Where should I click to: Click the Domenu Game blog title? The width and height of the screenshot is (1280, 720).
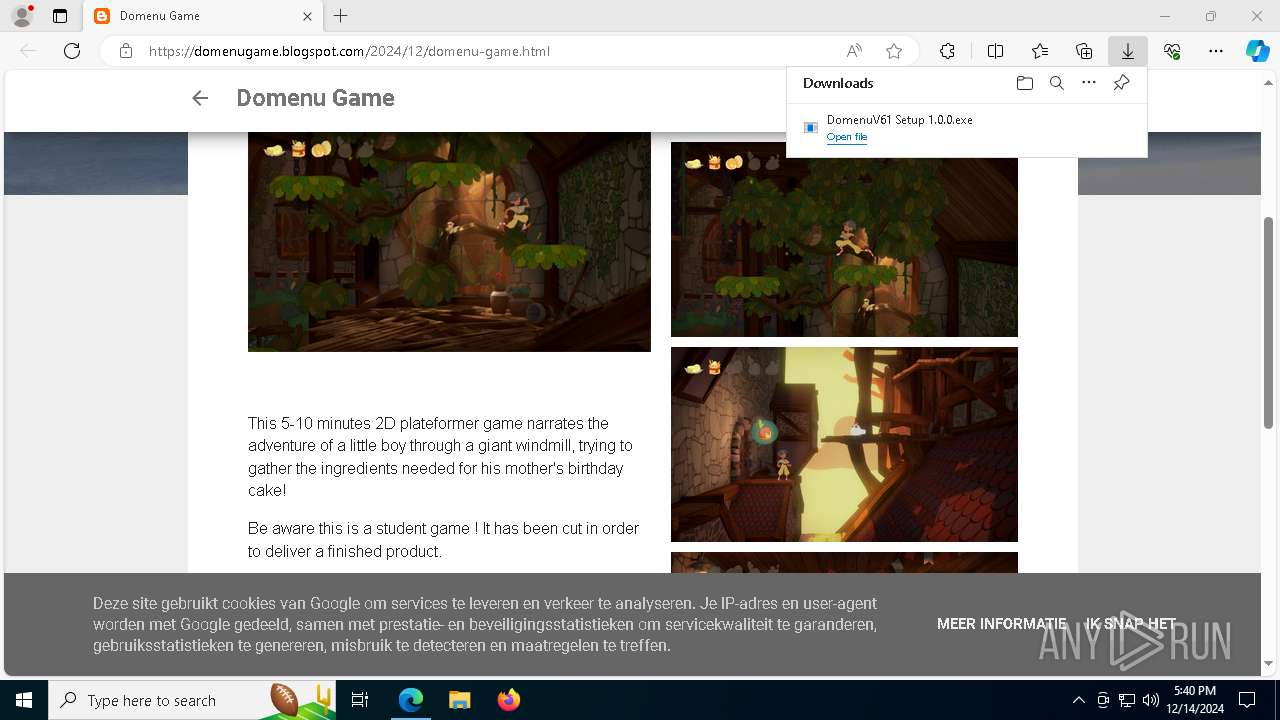pyautogui.click(x=315, y=98)
